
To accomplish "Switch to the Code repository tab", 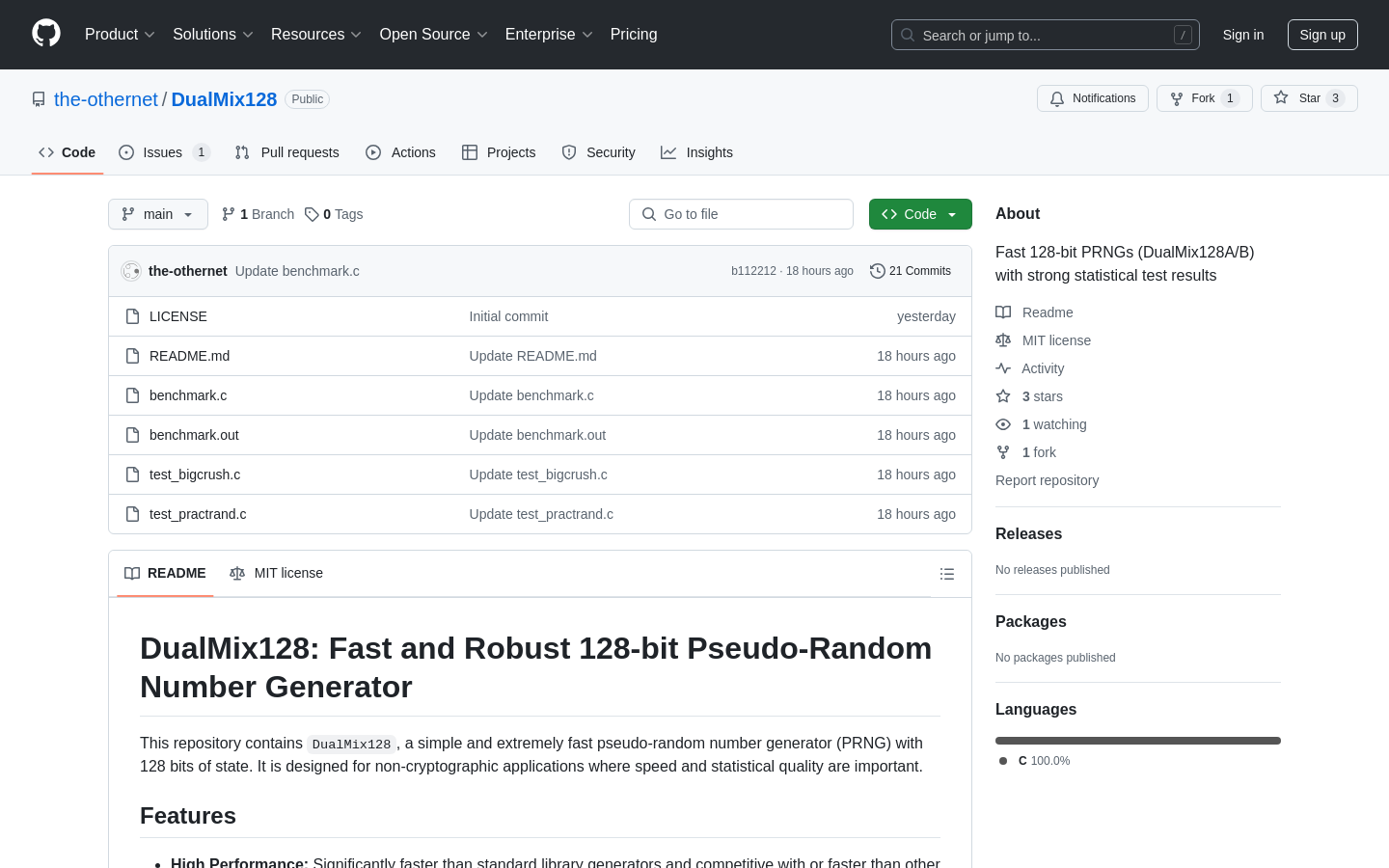I will [68, 152].
